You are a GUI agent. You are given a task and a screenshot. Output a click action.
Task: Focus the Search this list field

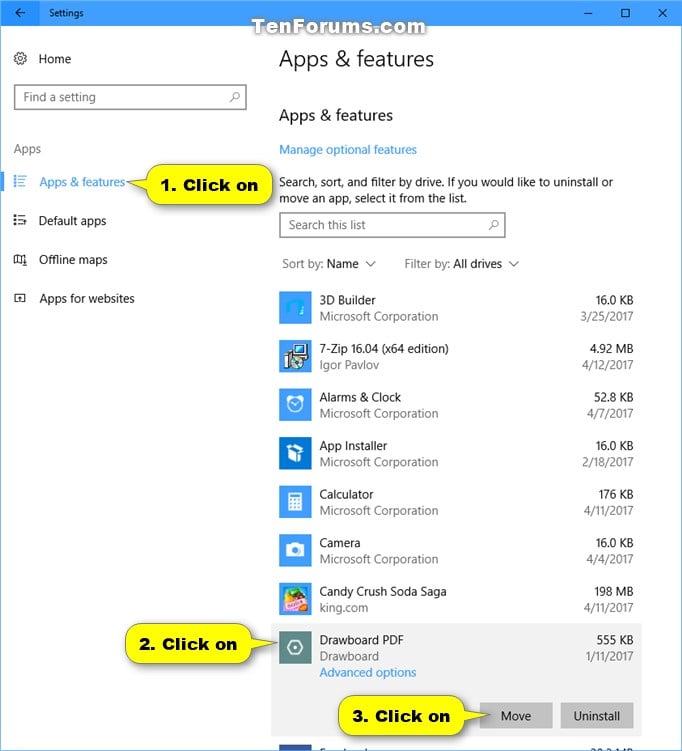point(392,225)
